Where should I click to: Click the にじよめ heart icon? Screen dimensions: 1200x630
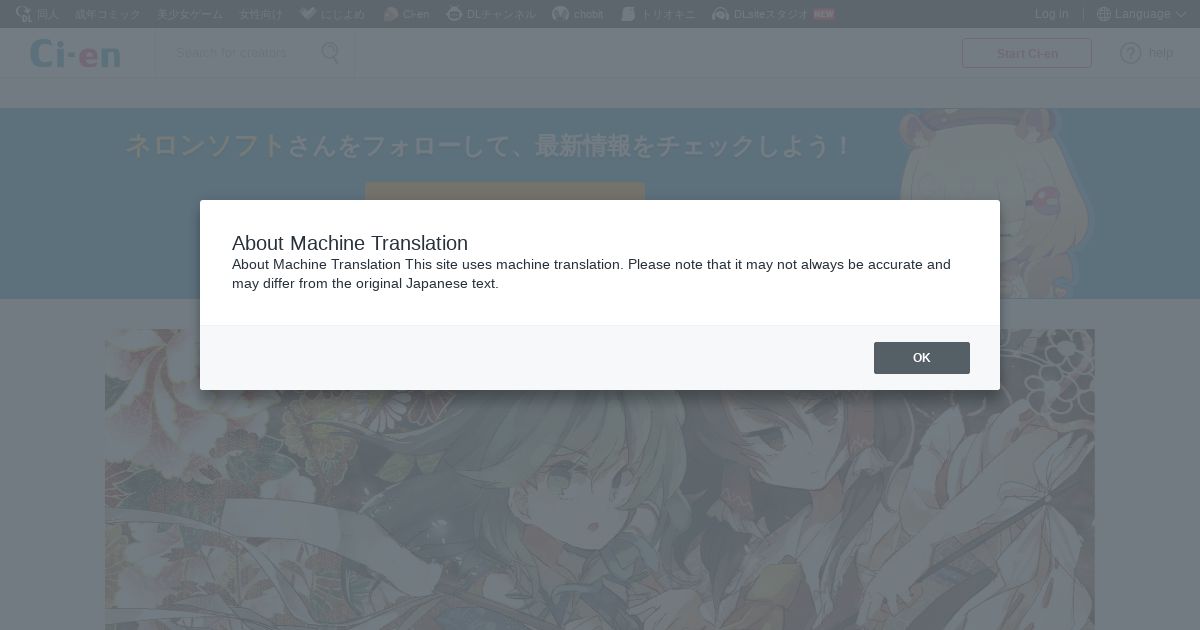click(x=308, y=14)
